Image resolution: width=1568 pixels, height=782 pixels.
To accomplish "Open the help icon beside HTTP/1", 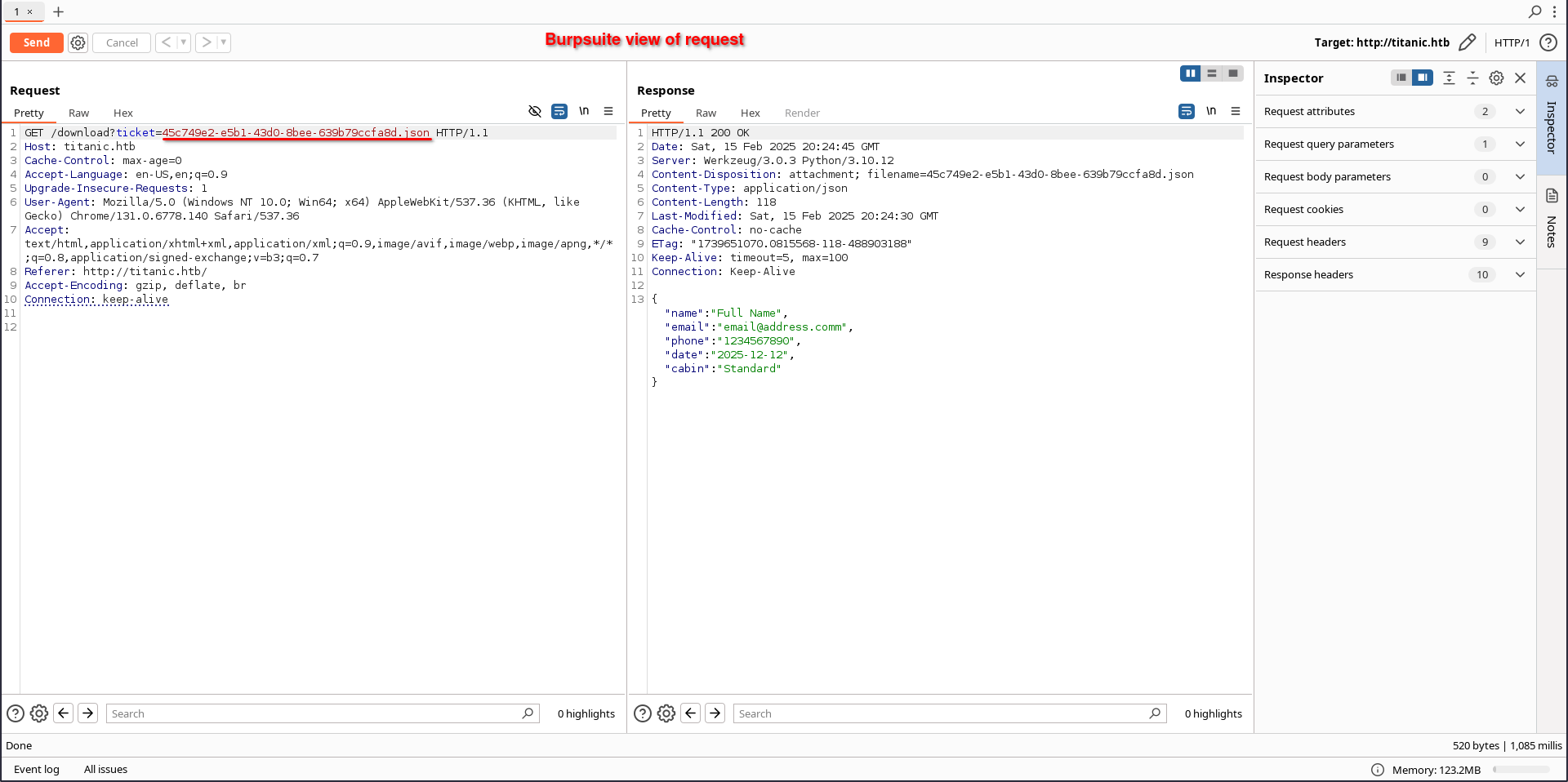I will (x=1548, y=42).
